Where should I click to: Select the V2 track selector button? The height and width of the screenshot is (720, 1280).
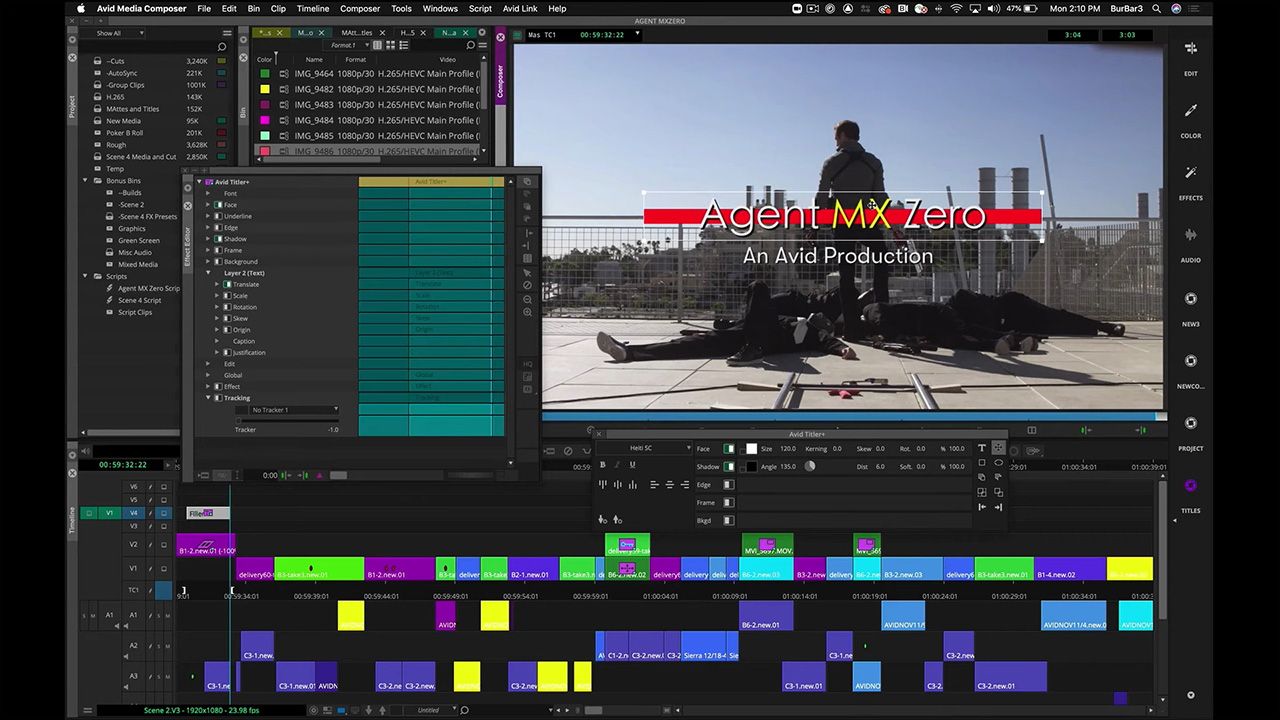click(133, 545)
